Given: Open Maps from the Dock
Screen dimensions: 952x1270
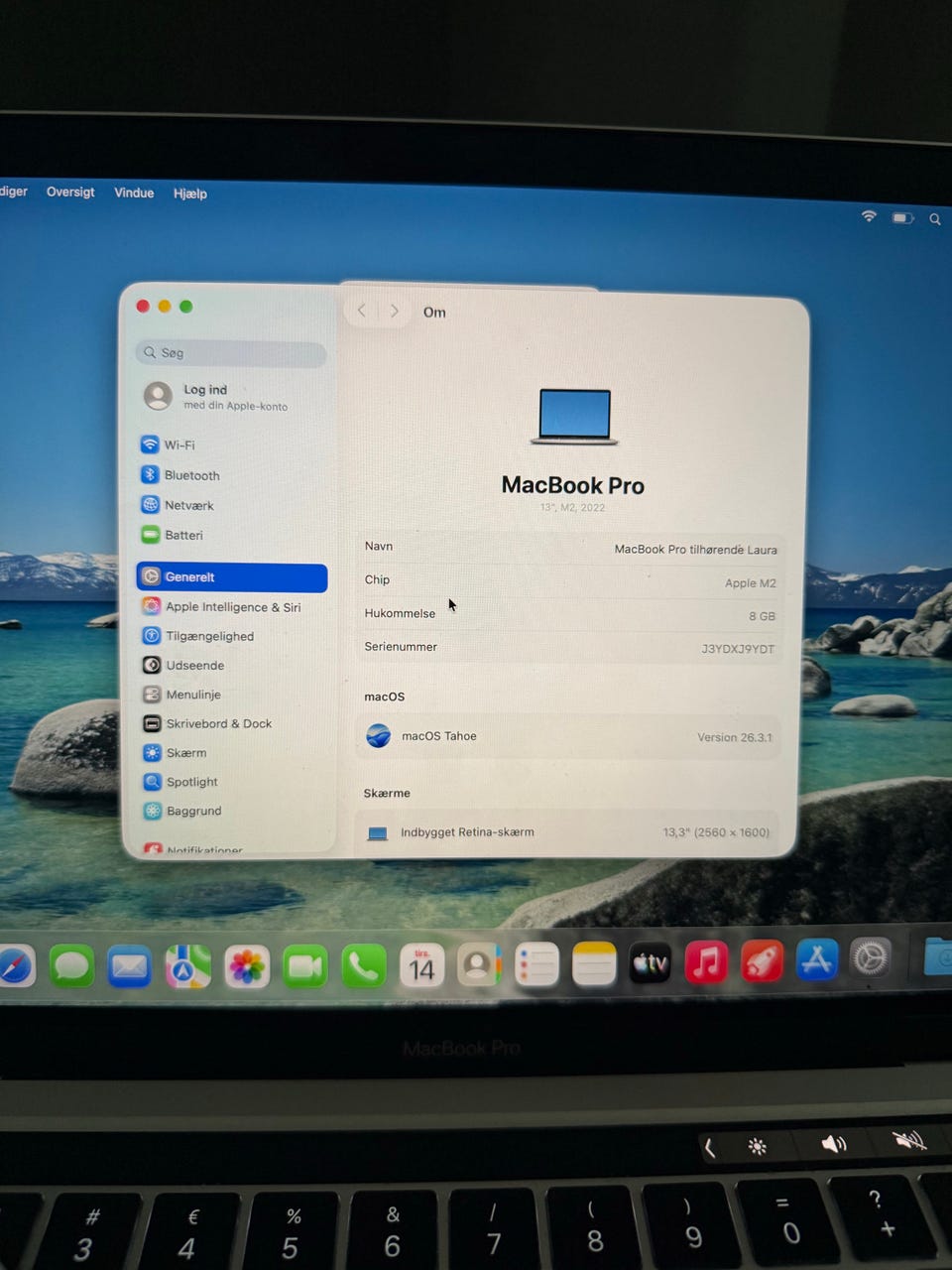Looking at the screenshot, I should pos(187,965).
